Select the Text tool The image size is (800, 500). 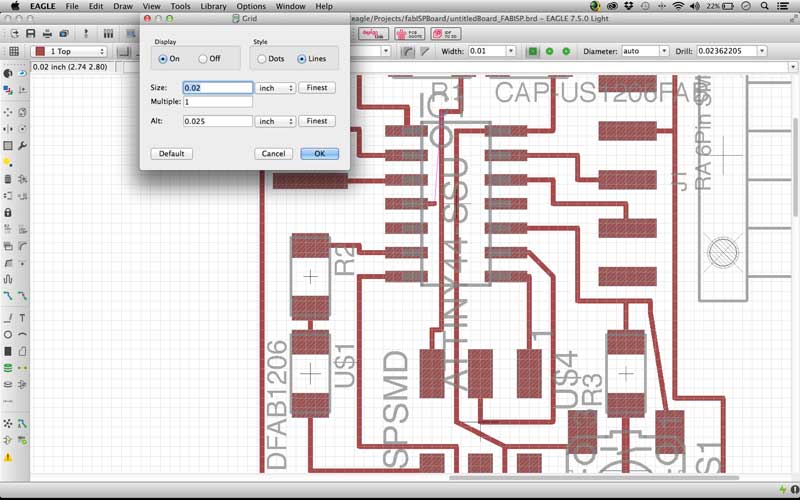[x=22, y=318]
